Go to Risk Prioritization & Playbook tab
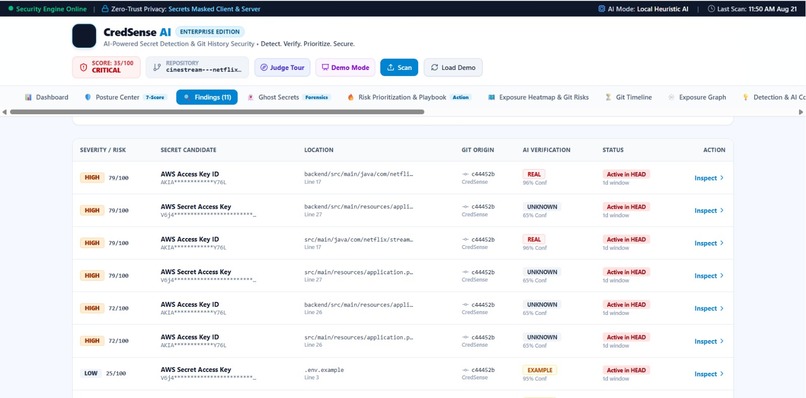Screen dimensions: 806x398 point(409,97)
